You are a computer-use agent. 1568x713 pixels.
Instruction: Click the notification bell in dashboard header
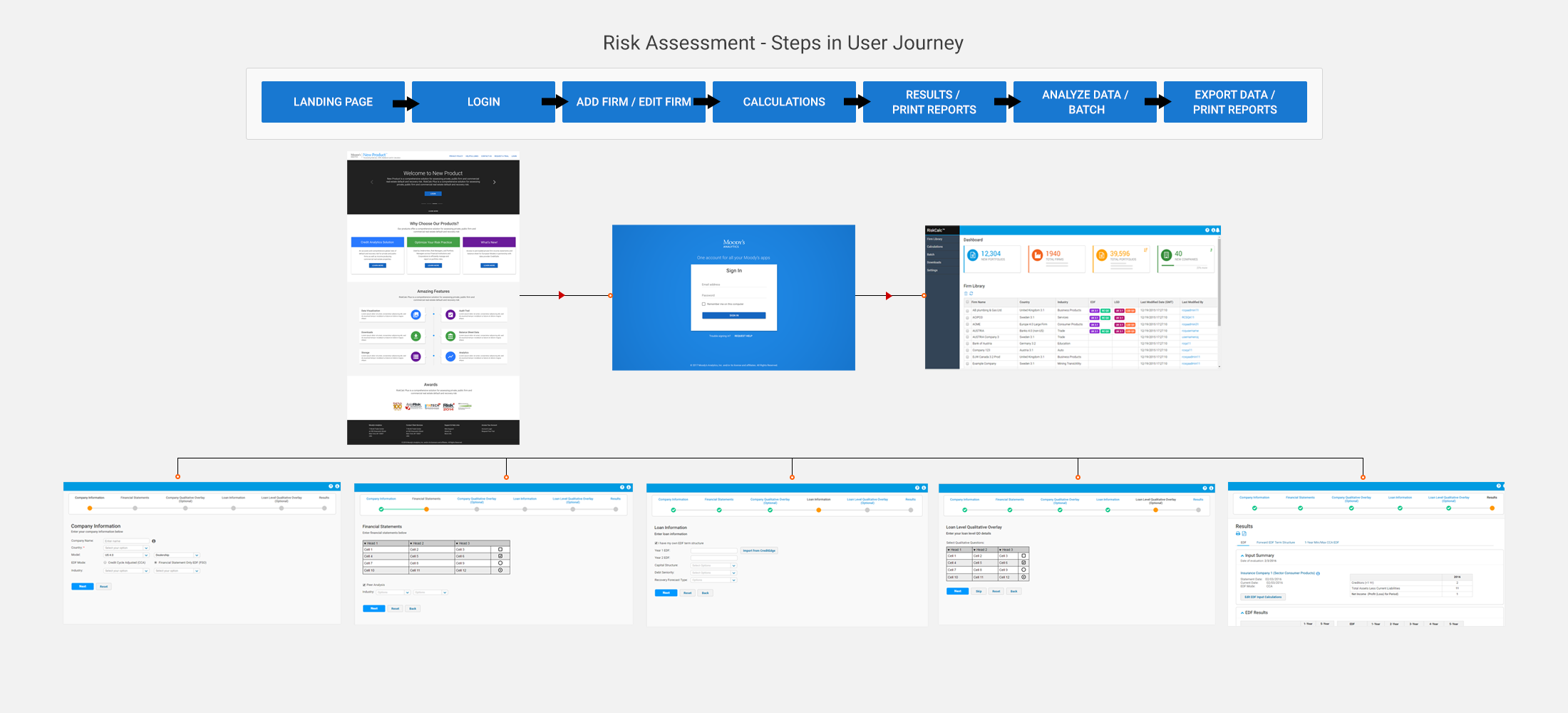click(x=1217, y=230)
